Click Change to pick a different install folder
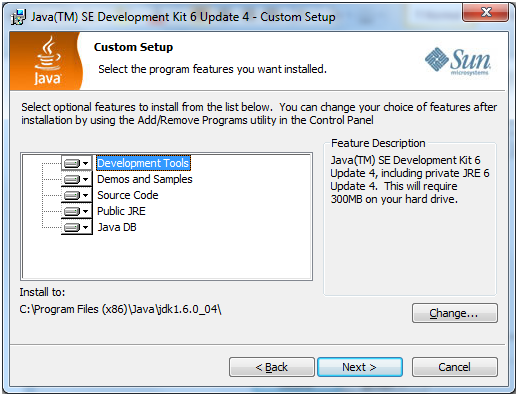The image size is (518, 396). (x=455, y=313)
